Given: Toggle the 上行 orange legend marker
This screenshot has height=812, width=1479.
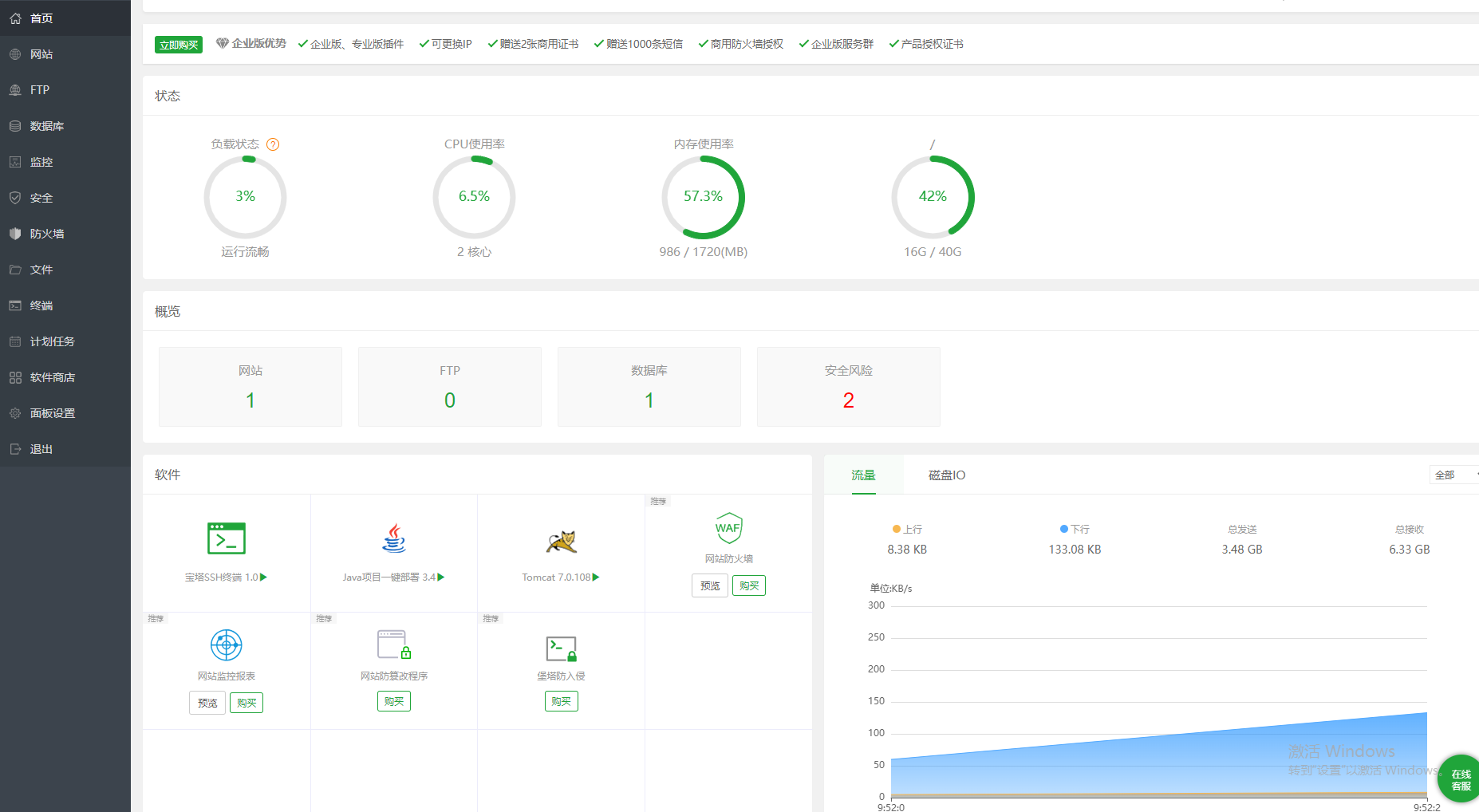Looking at the screenshot, I should pos(897,529).
